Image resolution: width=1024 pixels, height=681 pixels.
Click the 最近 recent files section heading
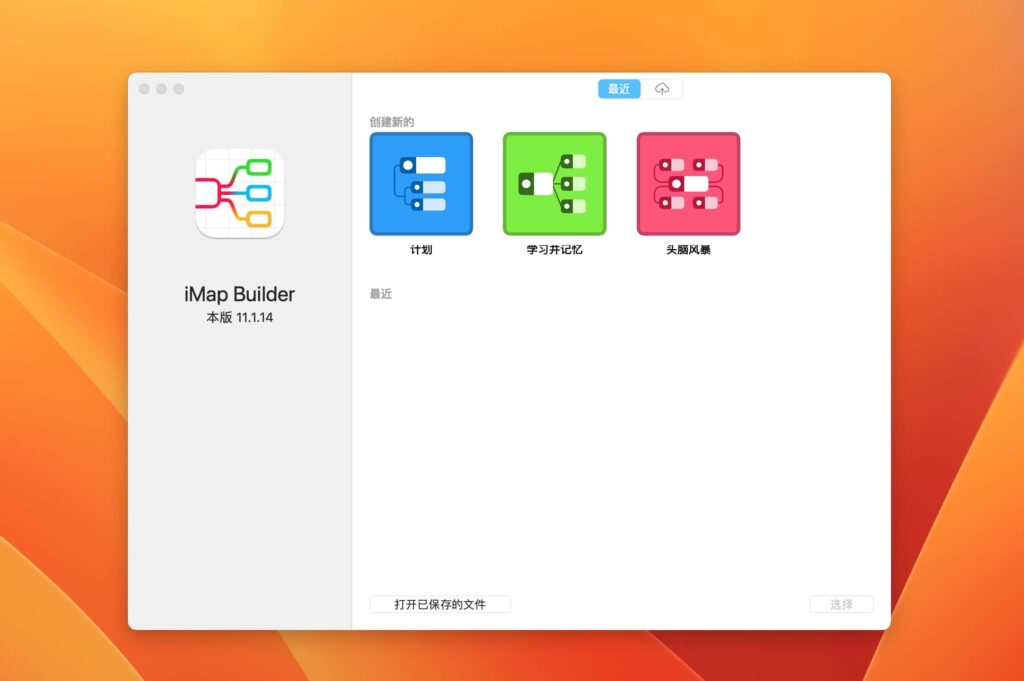tap(380, 292)
